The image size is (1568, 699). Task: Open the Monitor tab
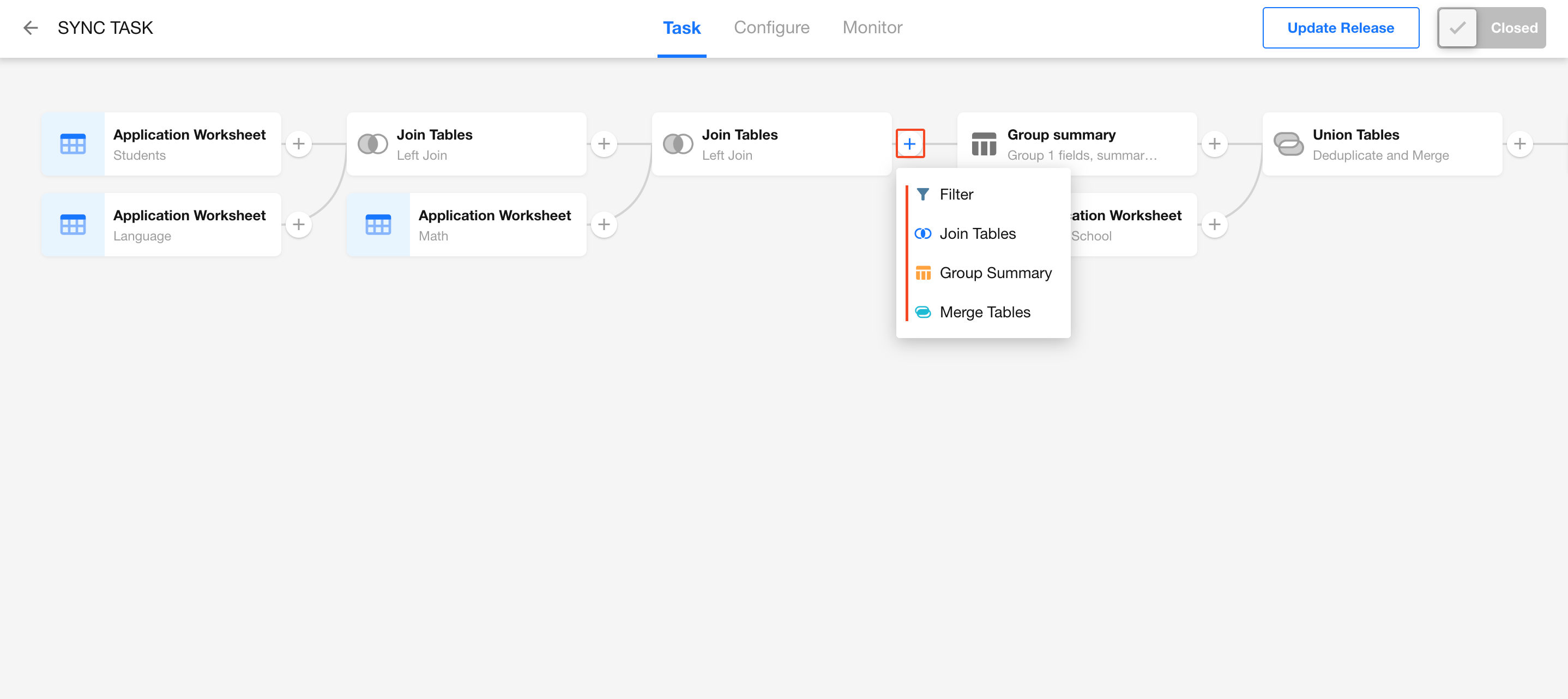tap(872, 28)
